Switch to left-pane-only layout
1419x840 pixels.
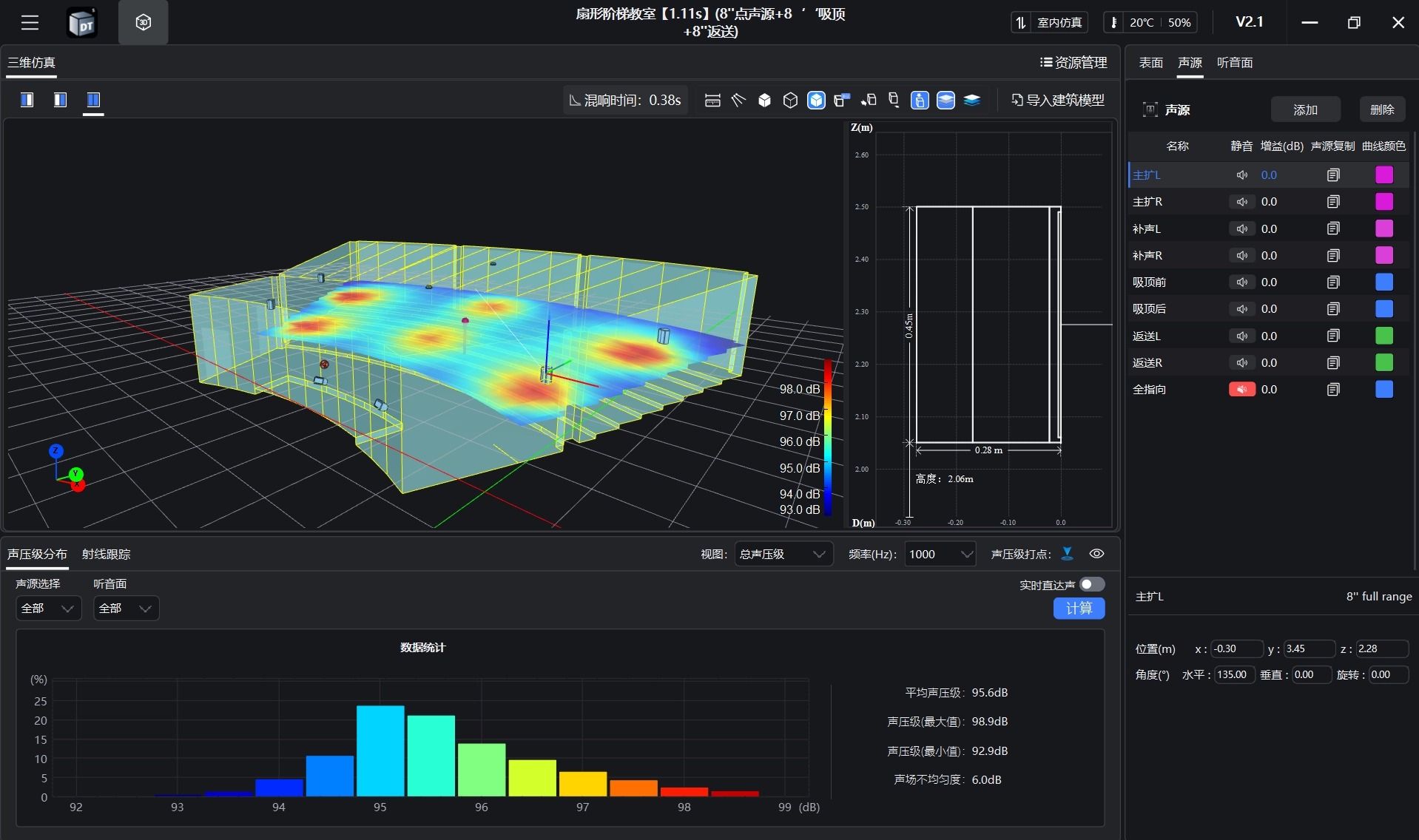pos(27,100)
